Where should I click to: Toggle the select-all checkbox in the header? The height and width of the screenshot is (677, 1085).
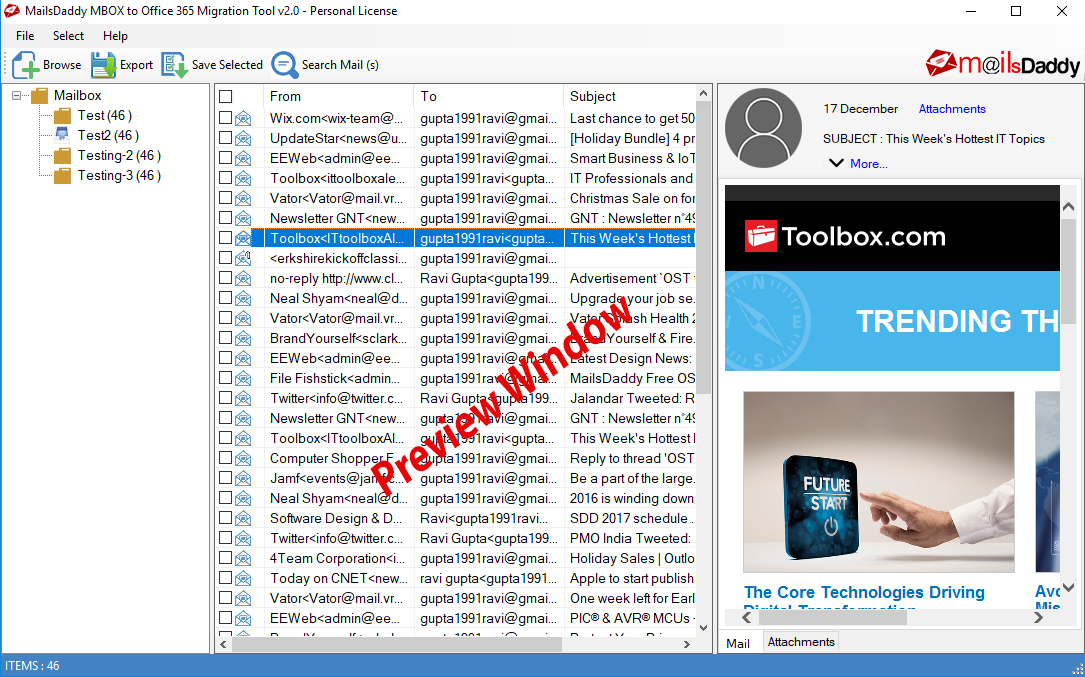[x=226, y=97]
